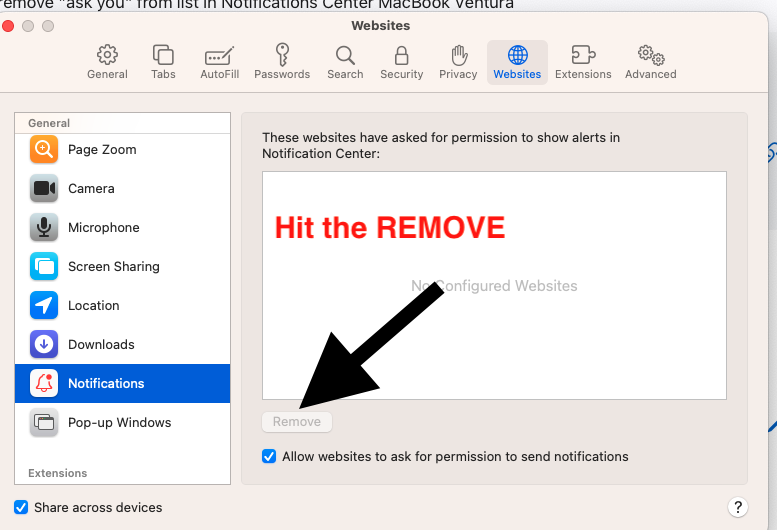This screenshot has height=530, width=777.
Task: Open the Security padlock icon
Action: pos(401,55)
